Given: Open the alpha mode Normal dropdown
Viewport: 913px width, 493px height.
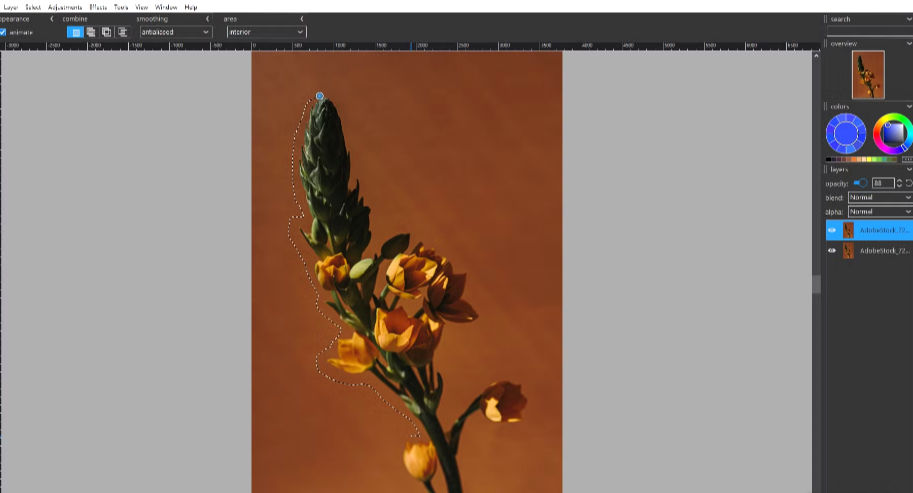Looking at the screenshot, I should [880, 211].
